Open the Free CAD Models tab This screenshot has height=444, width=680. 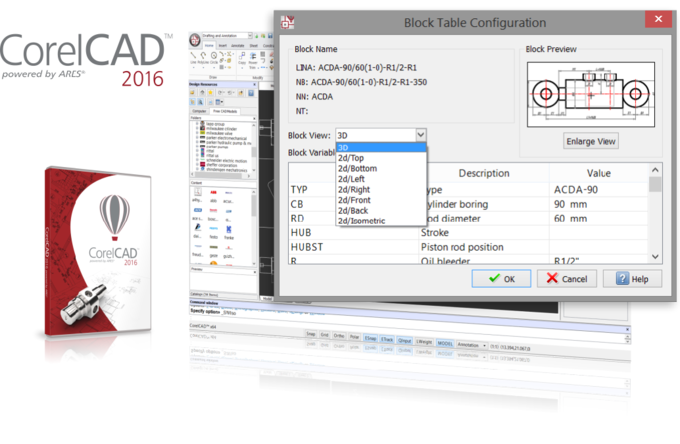coord(225,111)
